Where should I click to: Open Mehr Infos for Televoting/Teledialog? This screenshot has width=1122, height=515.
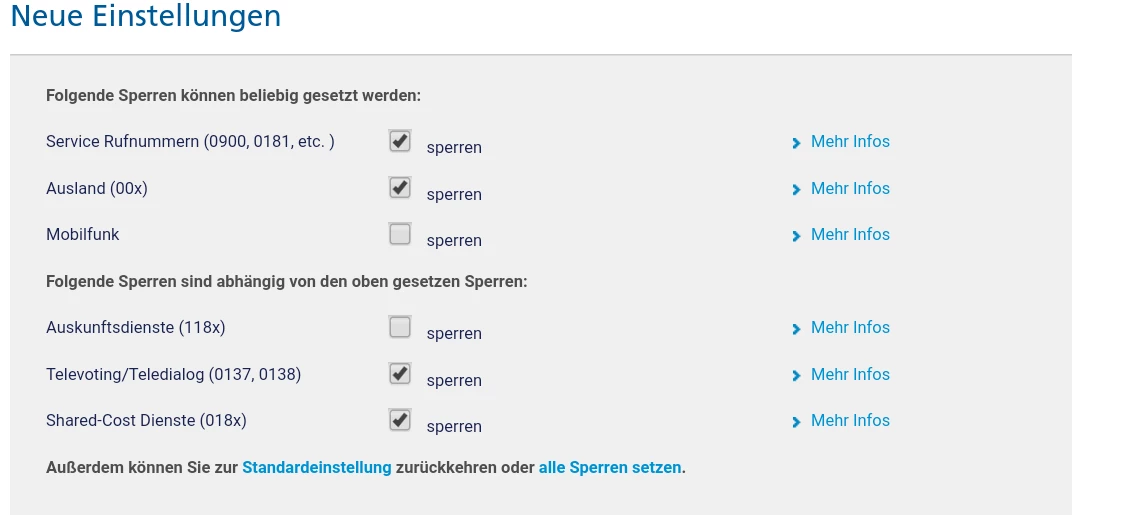850,374
